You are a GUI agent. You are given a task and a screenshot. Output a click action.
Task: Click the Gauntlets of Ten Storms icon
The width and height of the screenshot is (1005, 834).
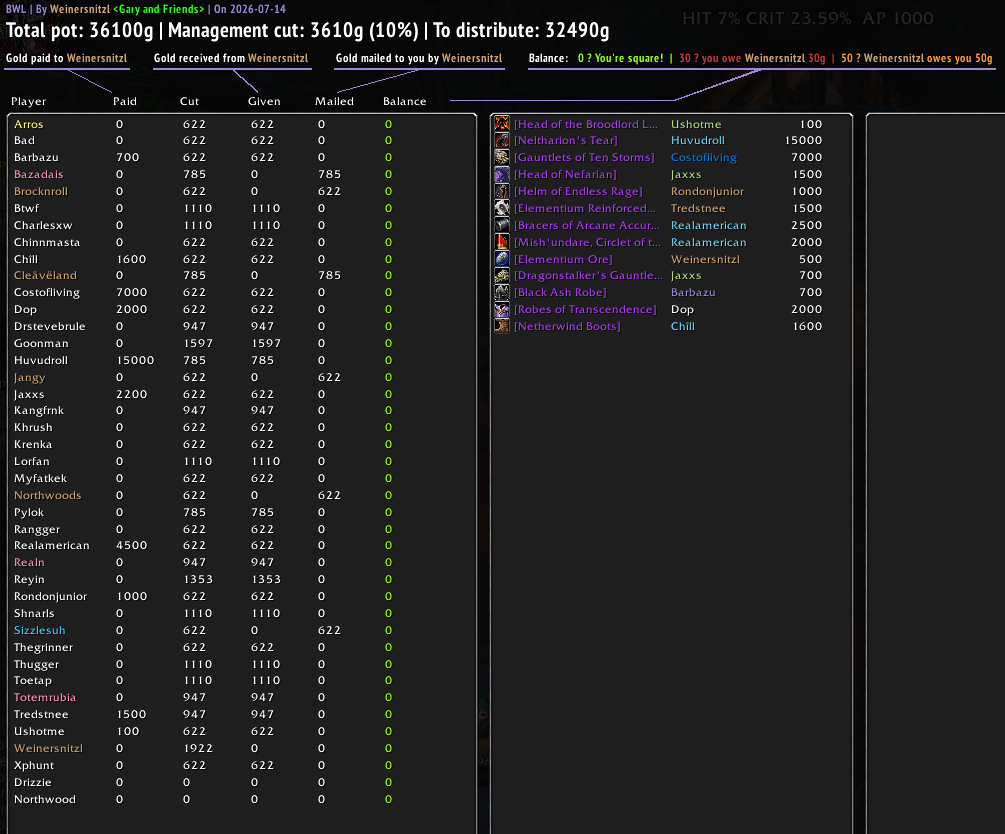point(502,157)
